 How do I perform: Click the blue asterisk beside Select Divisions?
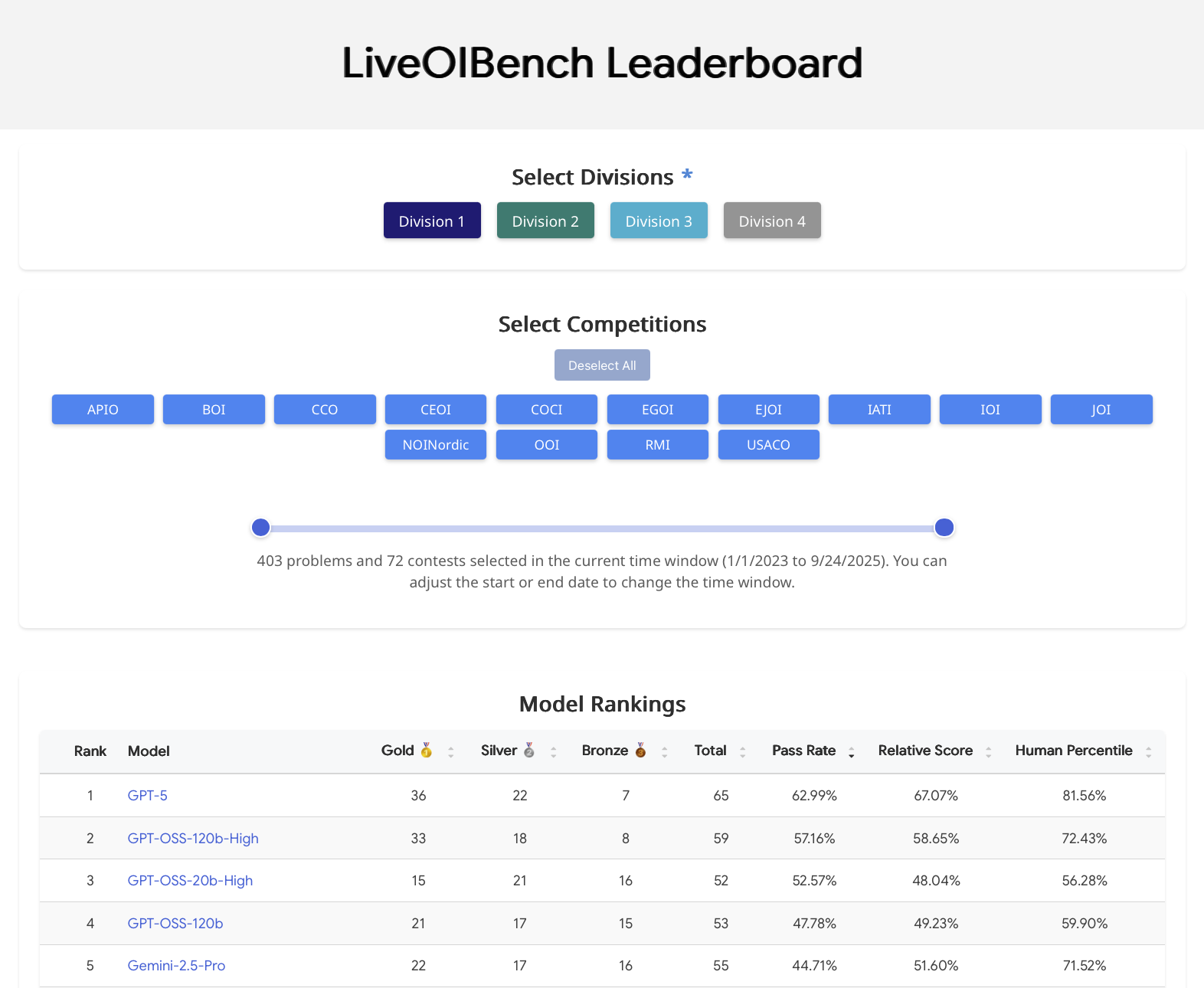pyautogui.click(x=687, y=175)
